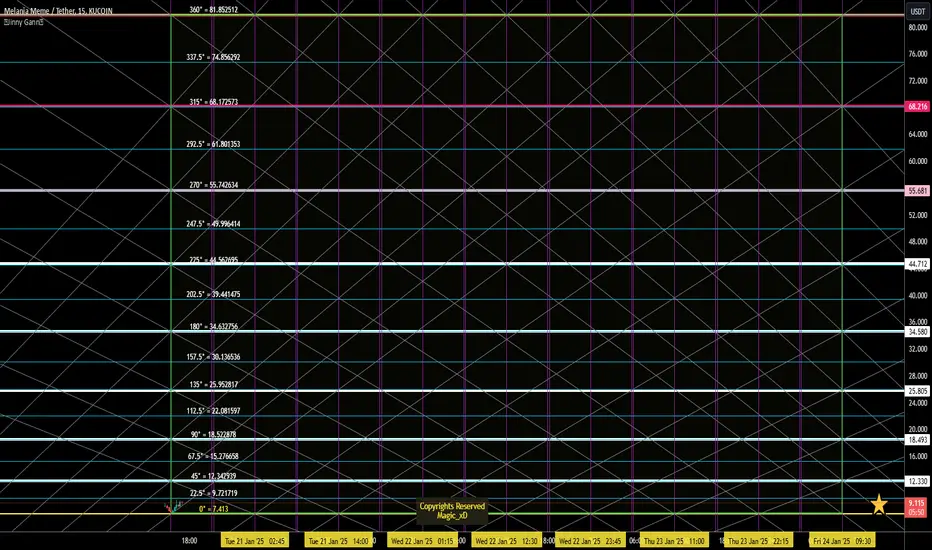Click the 60.000 price scale value
This screenshot has height=550, width=932.
coord(918,161)
